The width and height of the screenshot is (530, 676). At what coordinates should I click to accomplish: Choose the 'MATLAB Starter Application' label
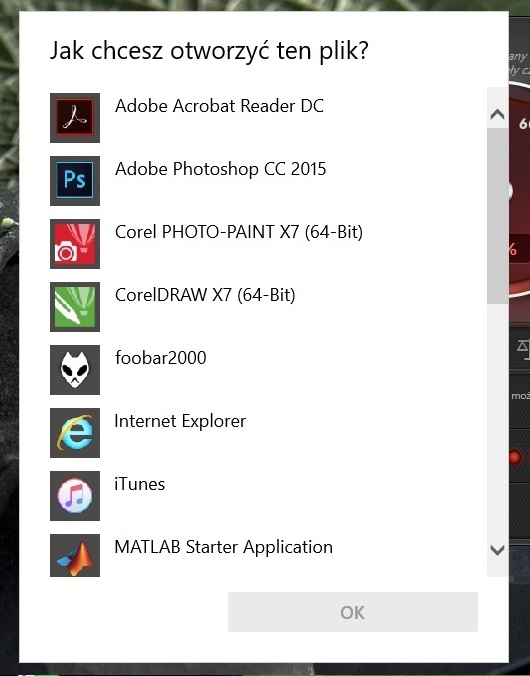click(223, 547)
